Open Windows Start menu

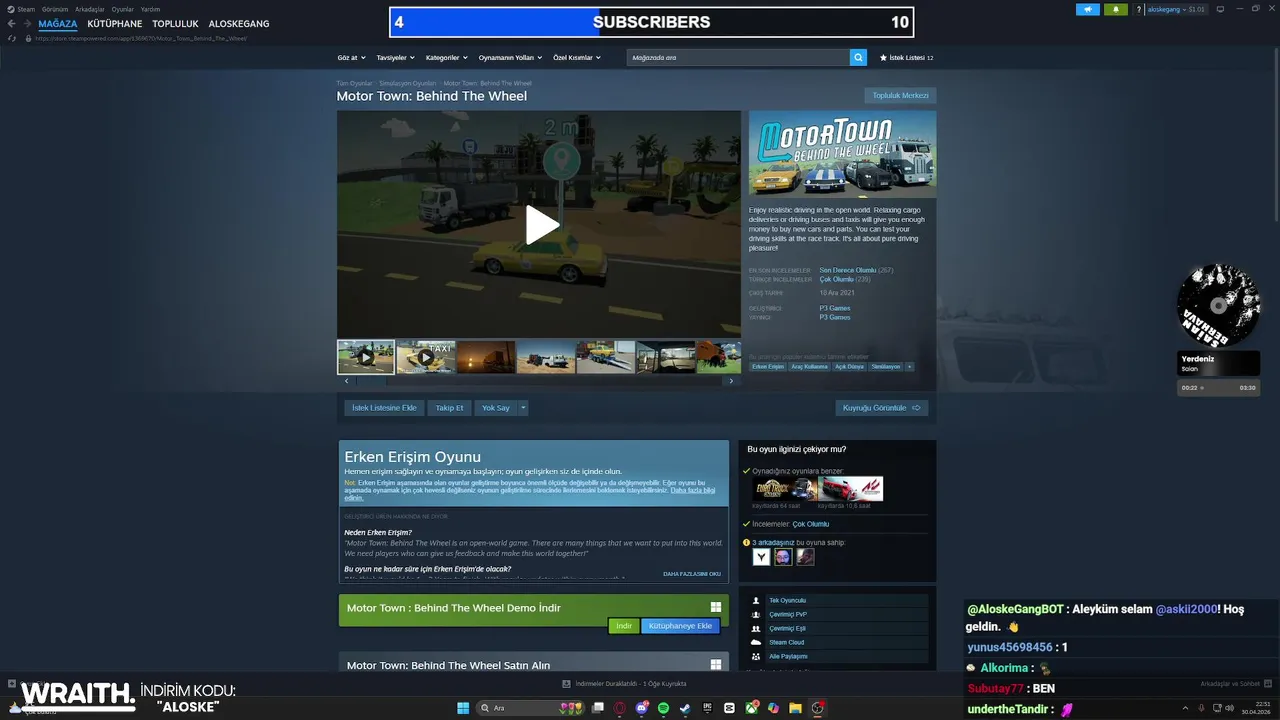(463, 708)
